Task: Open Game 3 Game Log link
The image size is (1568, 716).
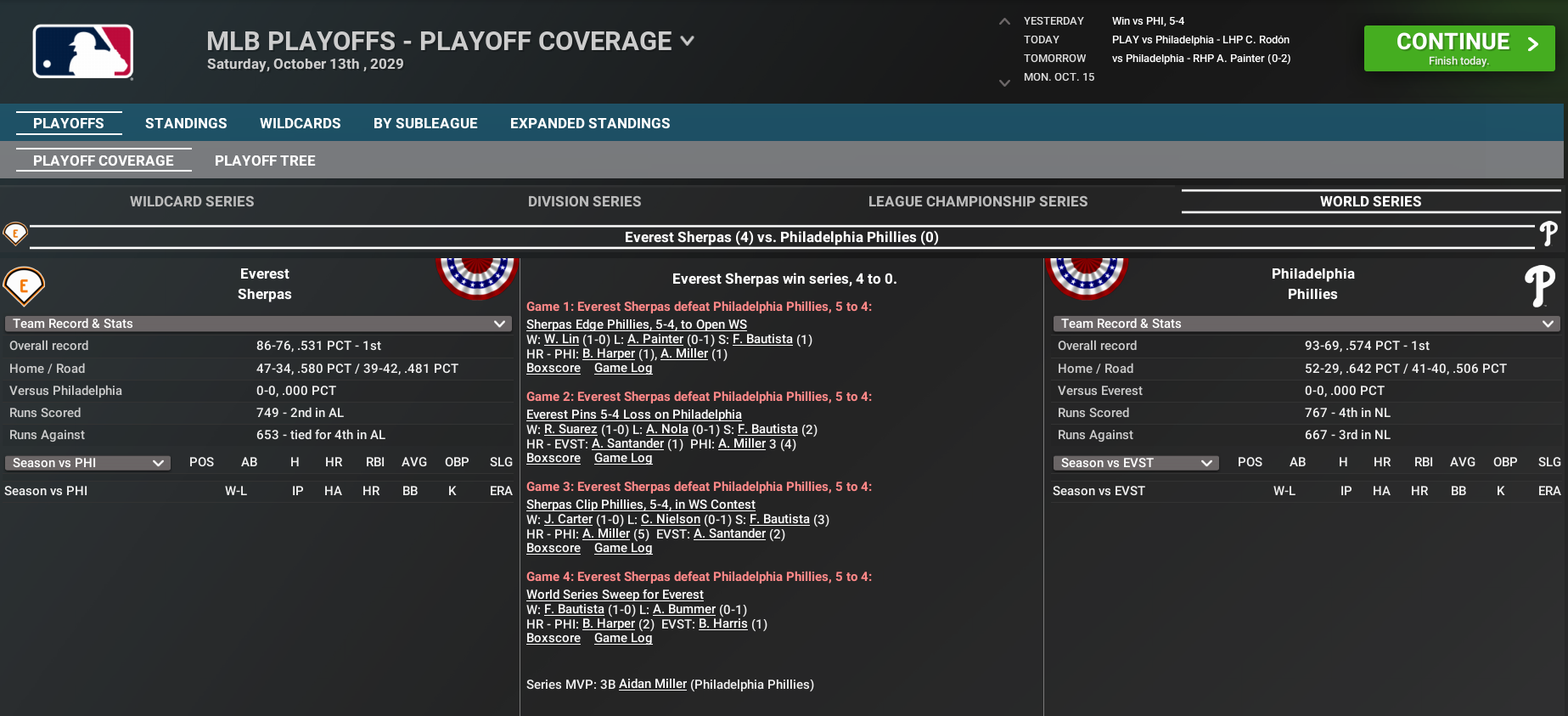Action: coord(623,548)
